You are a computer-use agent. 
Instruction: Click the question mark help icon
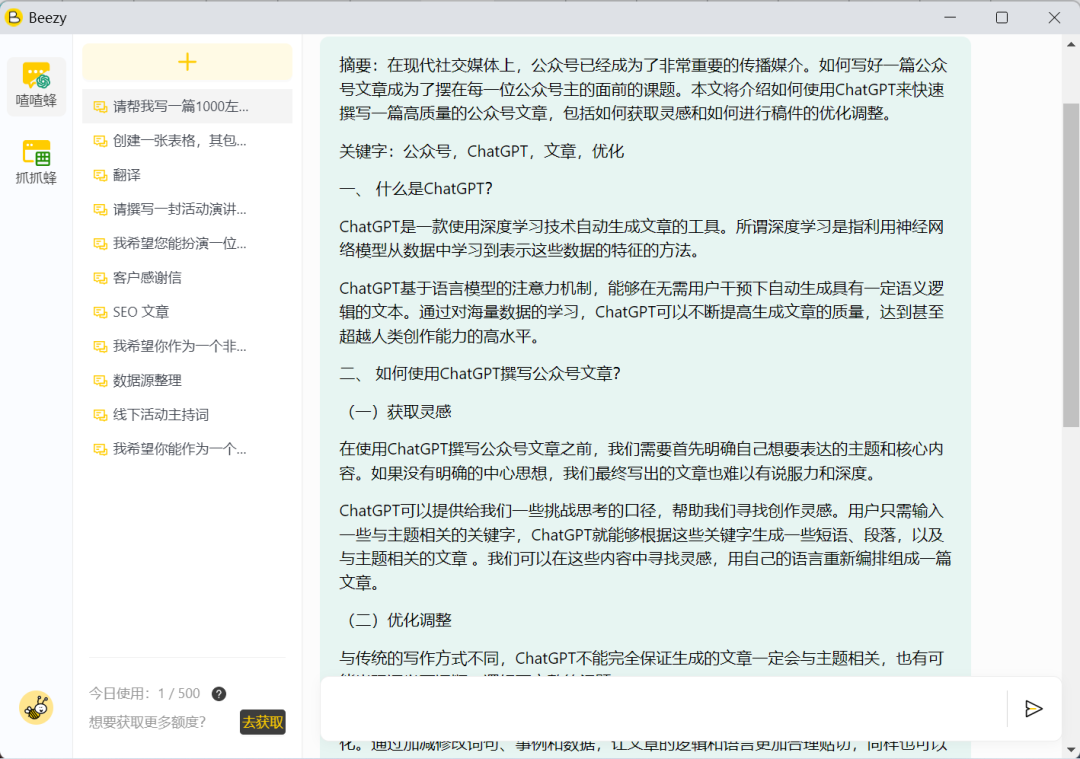pos(219,694)
